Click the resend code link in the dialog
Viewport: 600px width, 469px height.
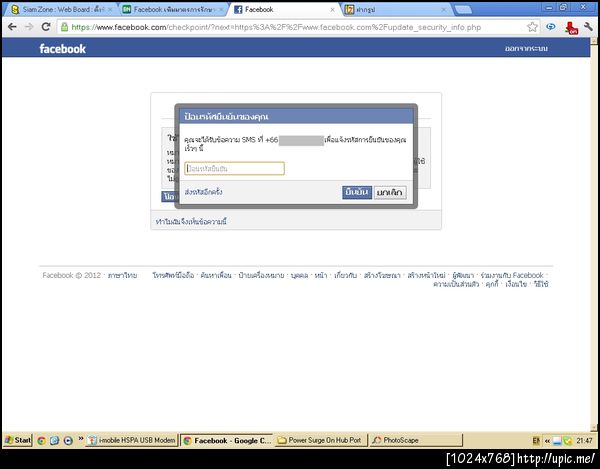(204, 192)
